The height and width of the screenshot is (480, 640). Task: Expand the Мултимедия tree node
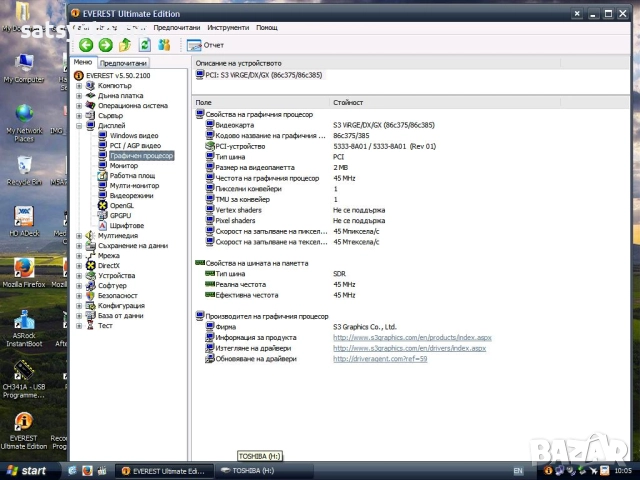[x=79, y=236]
